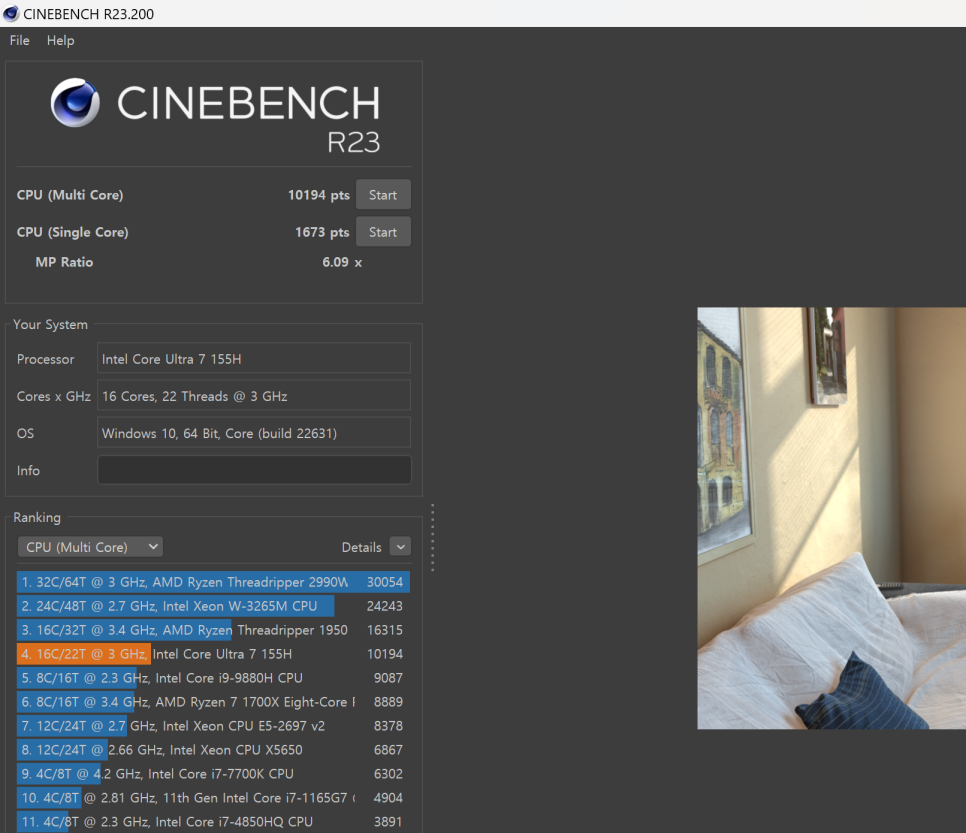Click the ranking score 3891
966x833 pixels.
(x=388, y=822)
